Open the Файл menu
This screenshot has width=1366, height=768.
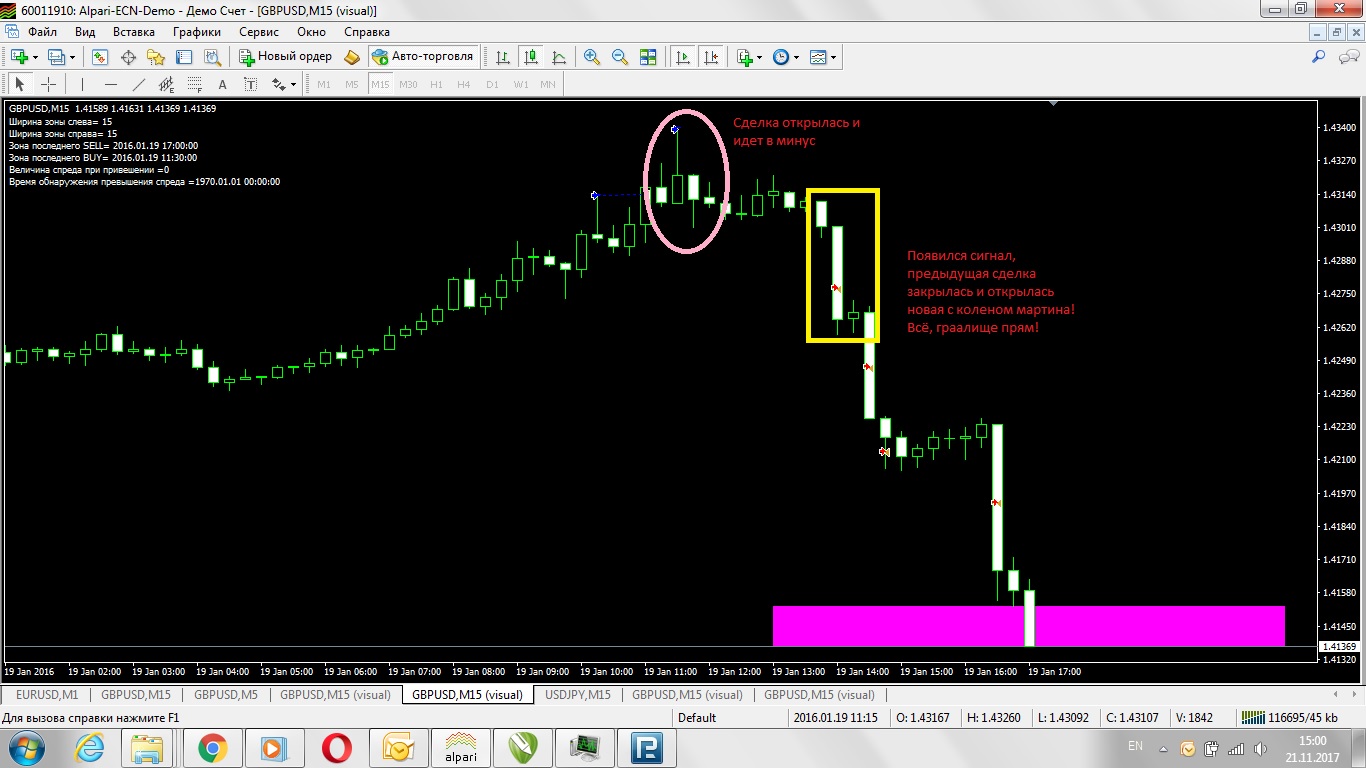pos(42,31)
